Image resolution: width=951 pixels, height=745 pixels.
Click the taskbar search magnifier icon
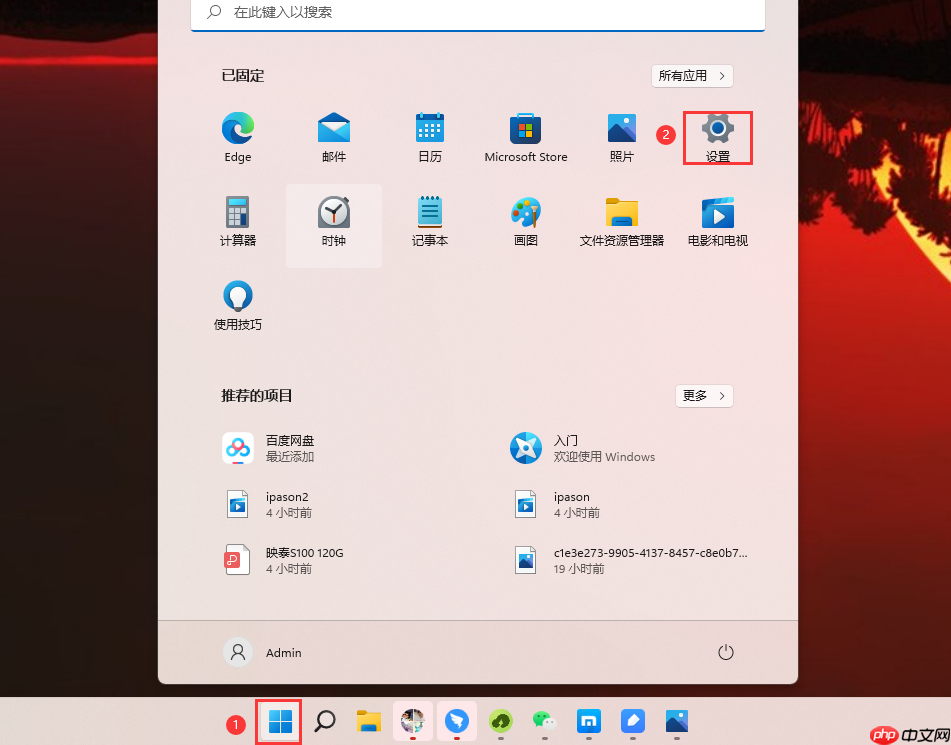tap(324, 721)
